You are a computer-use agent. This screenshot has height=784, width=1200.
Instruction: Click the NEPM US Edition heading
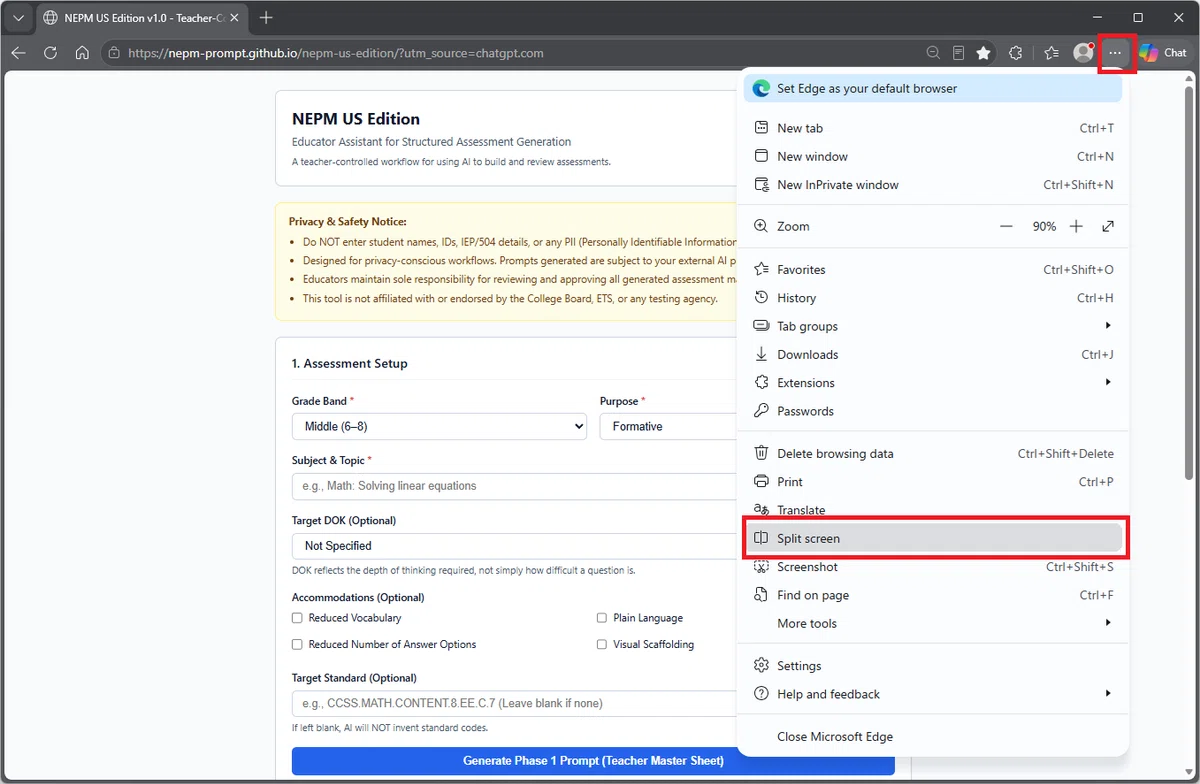[356, 119]
